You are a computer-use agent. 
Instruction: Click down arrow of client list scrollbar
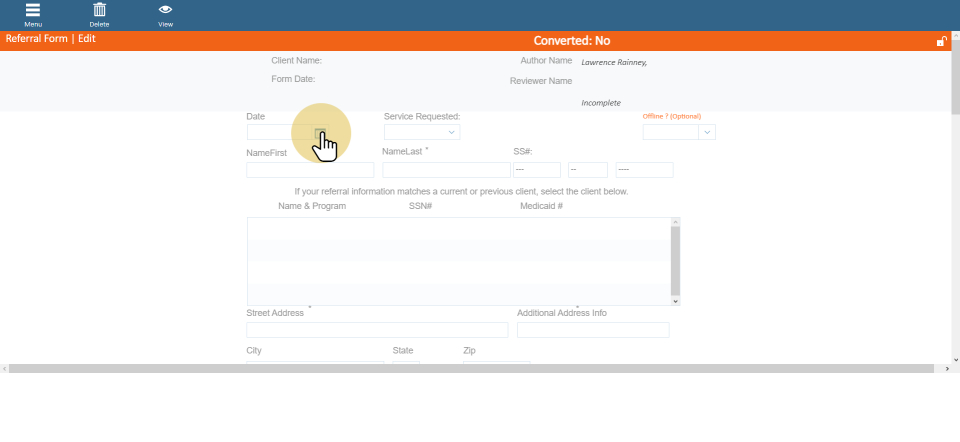click(x=676, y=300)
